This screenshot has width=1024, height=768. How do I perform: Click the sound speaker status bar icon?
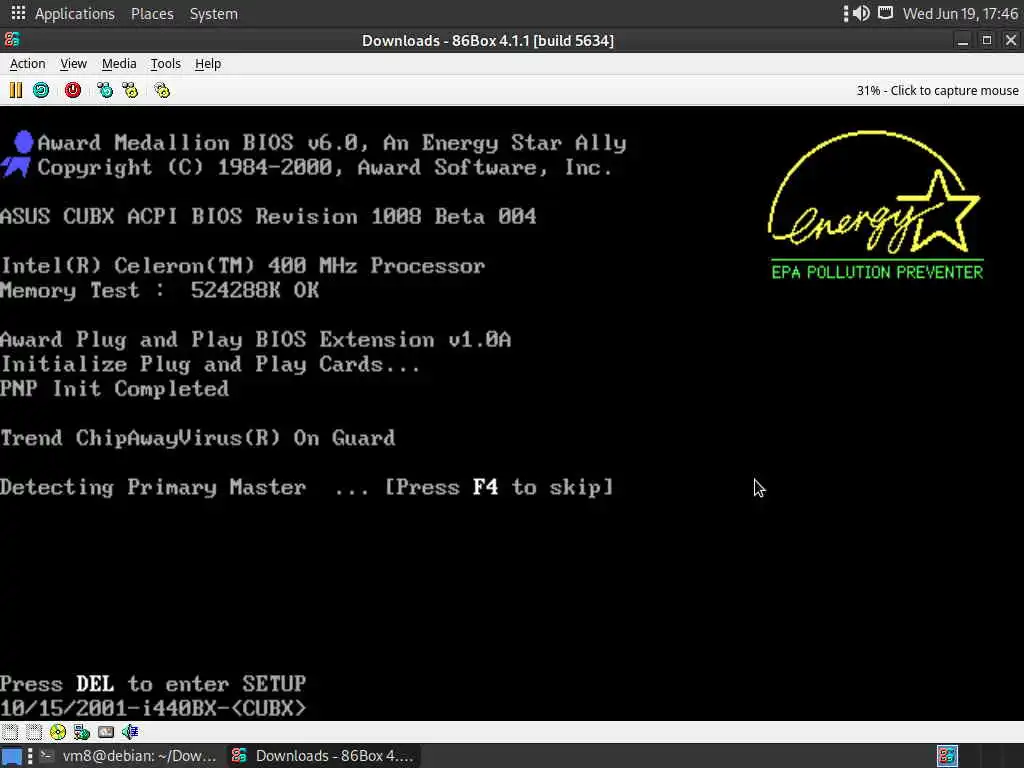point(130,731)
